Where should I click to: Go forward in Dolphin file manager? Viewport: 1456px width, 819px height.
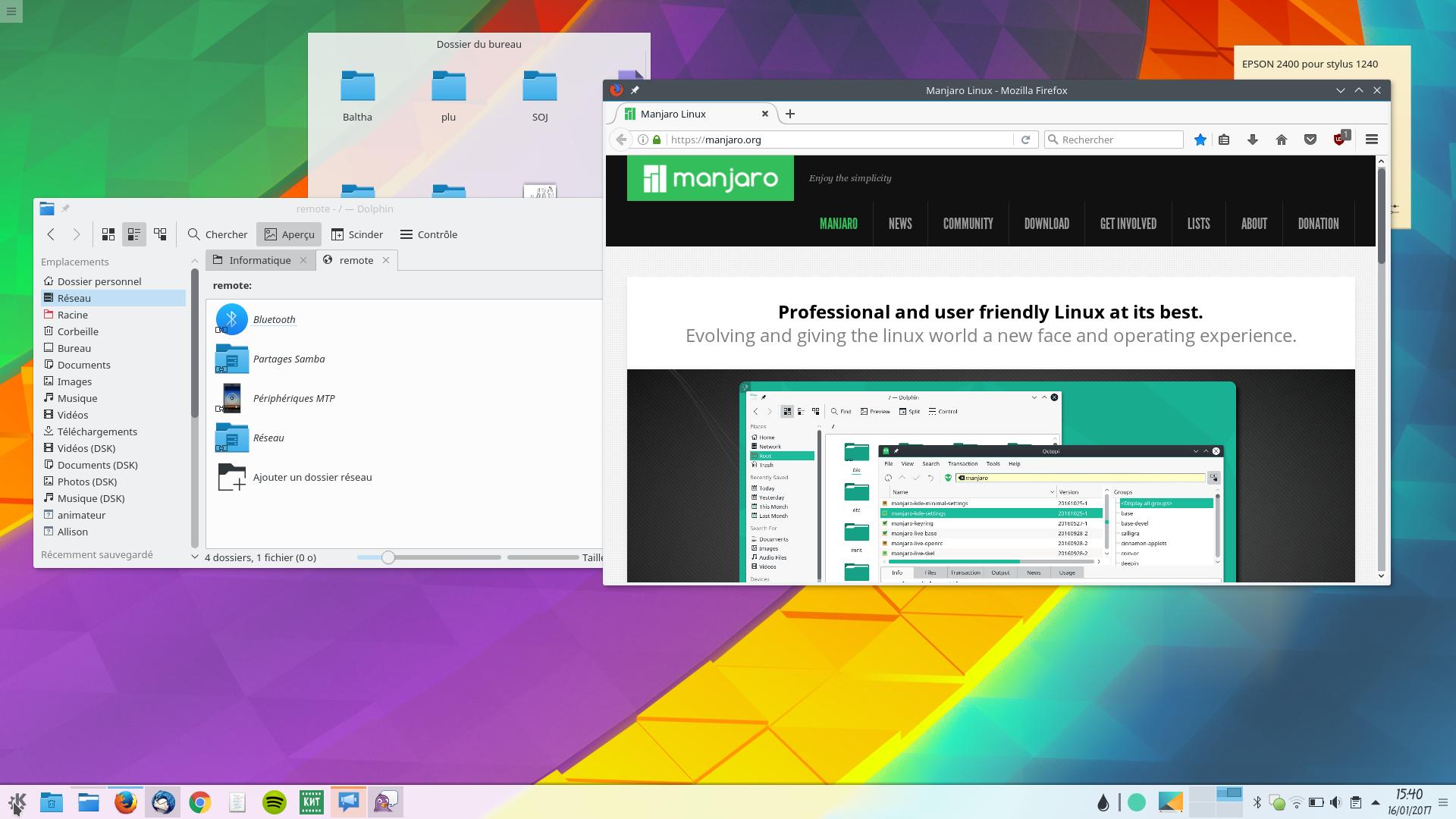77,234
